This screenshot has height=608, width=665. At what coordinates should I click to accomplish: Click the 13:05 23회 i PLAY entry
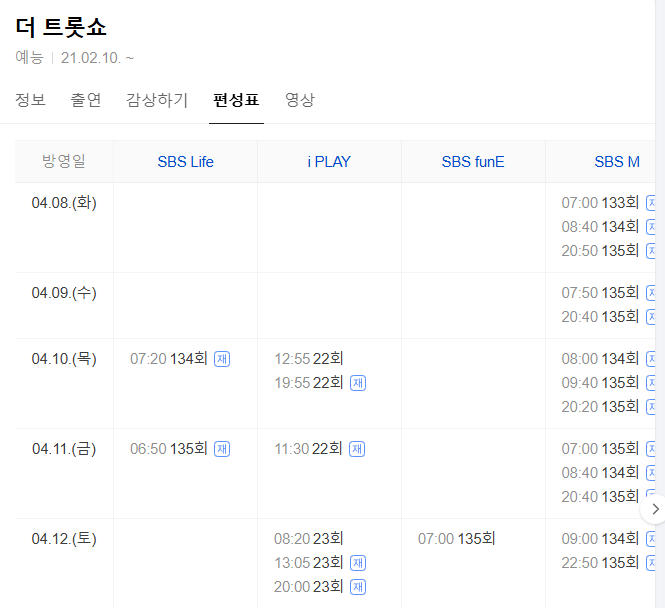[308, 563]
